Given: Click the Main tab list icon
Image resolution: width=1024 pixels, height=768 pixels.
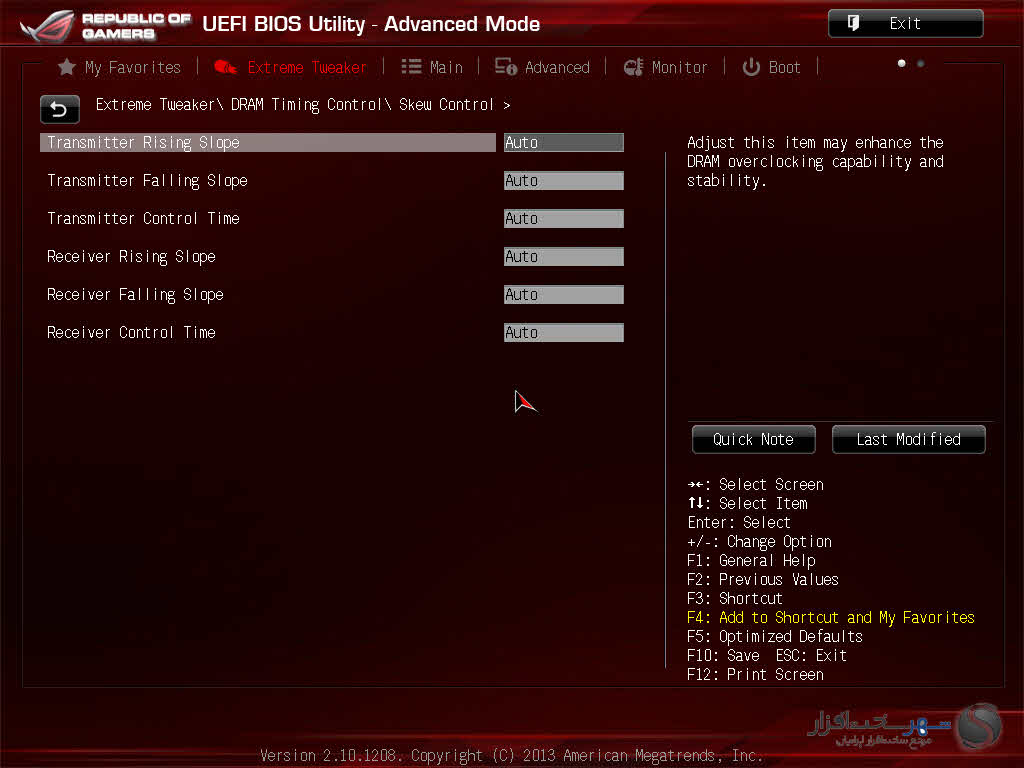Looking at the screenshot, I should 411,67.
